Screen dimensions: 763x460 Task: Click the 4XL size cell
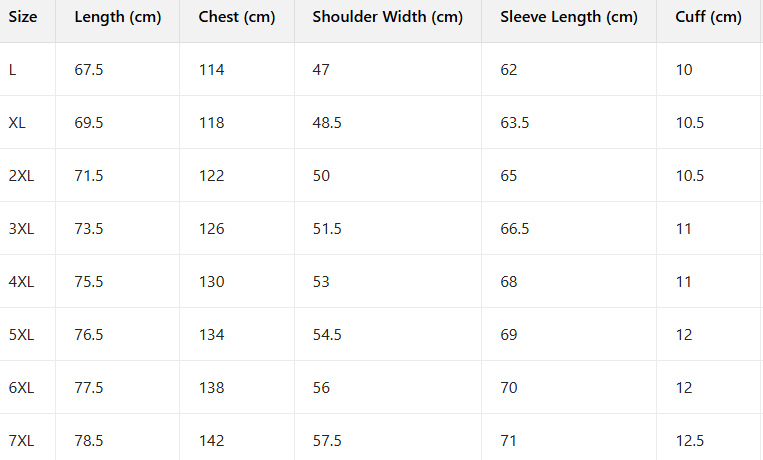(21, 282)
